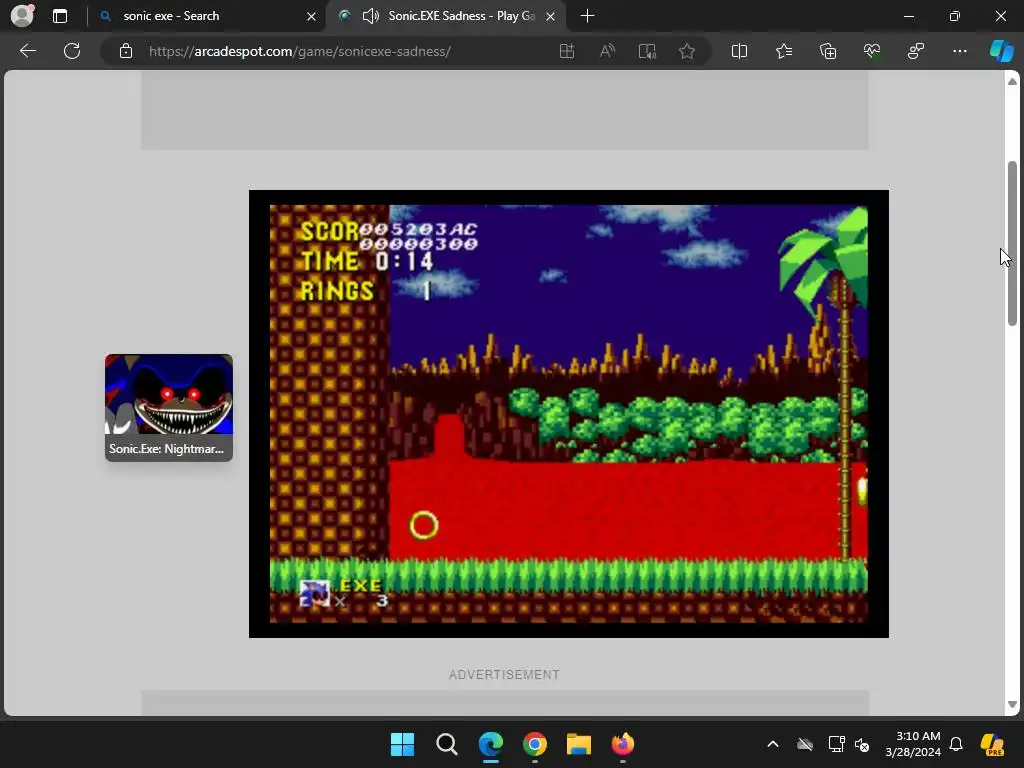Open the apps available icon in address bar

pyautogui.click(x=567, y=51)
